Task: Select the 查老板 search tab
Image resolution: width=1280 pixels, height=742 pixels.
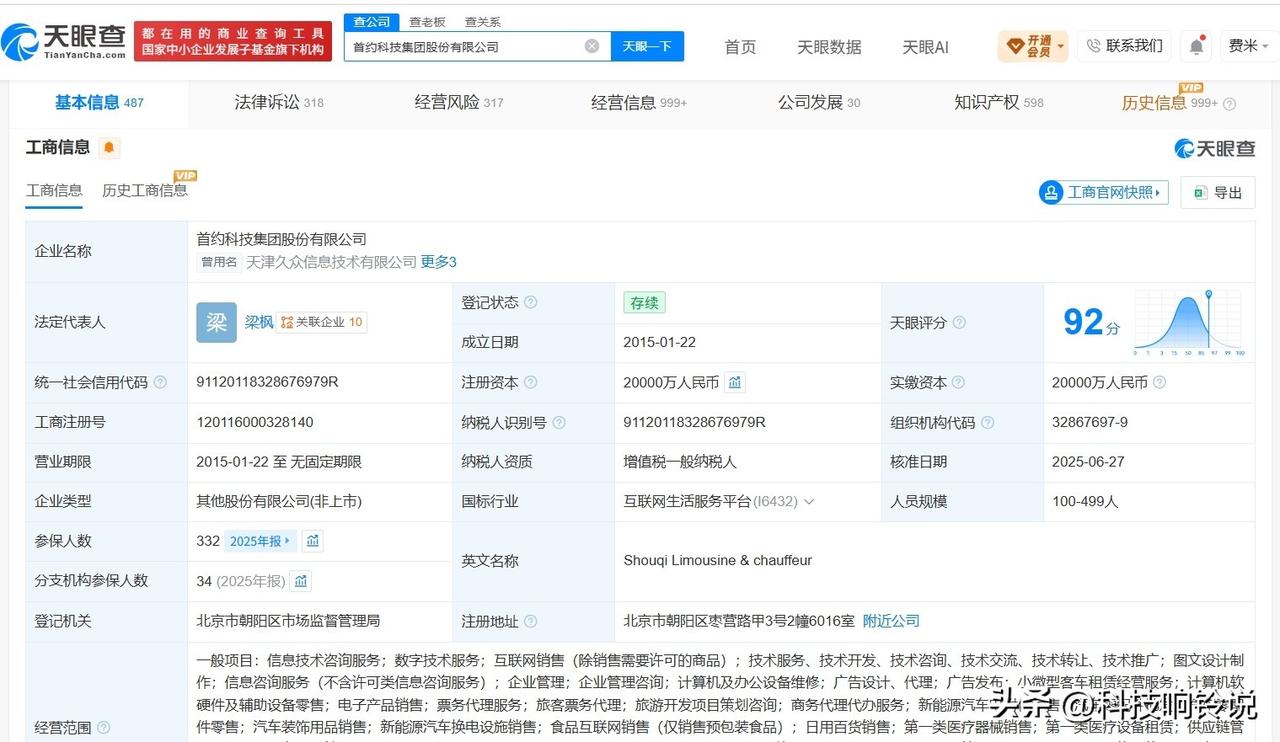Action: pyautogui.click(x=427, y=22)
